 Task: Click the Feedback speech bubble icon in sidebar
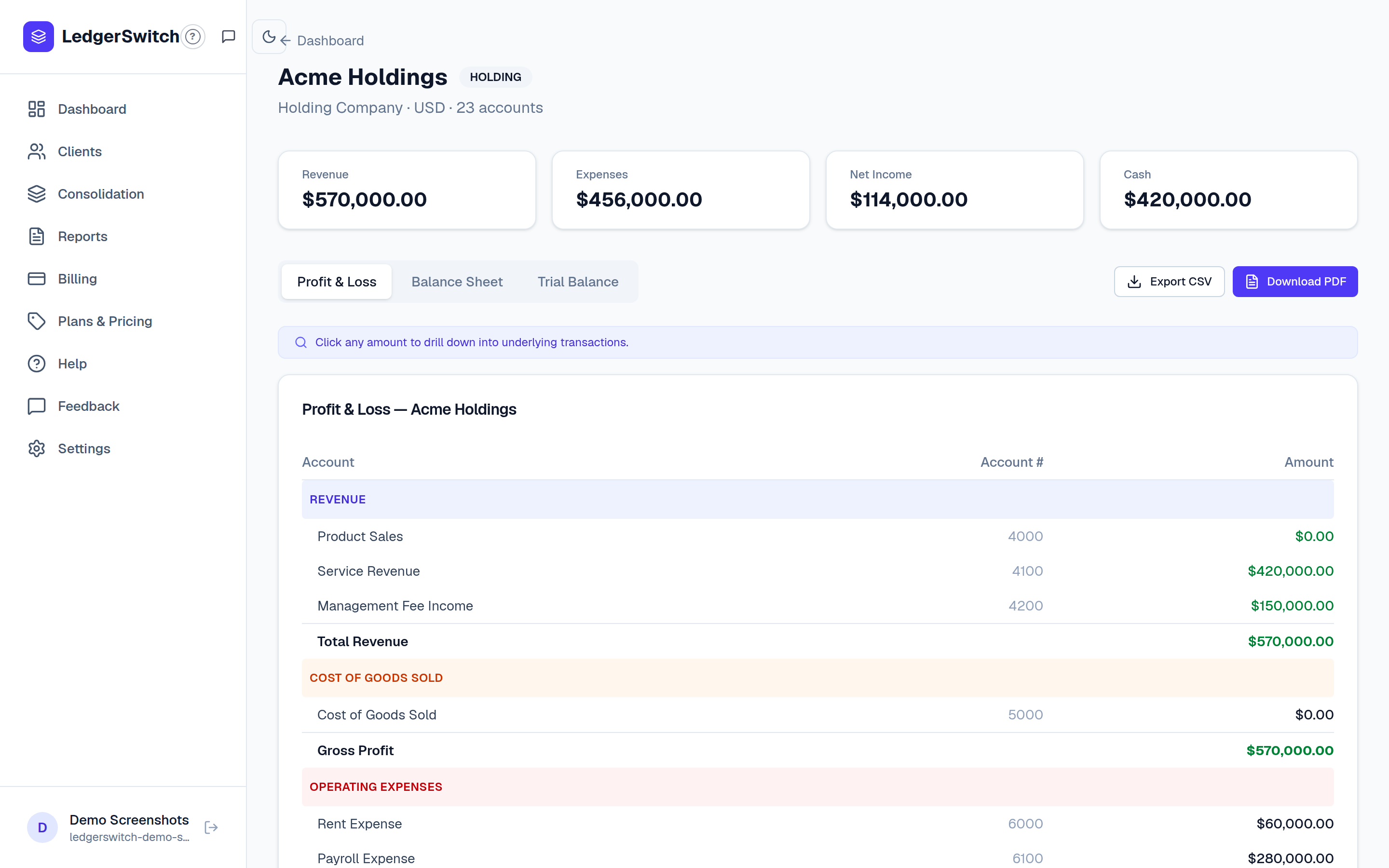37,407
